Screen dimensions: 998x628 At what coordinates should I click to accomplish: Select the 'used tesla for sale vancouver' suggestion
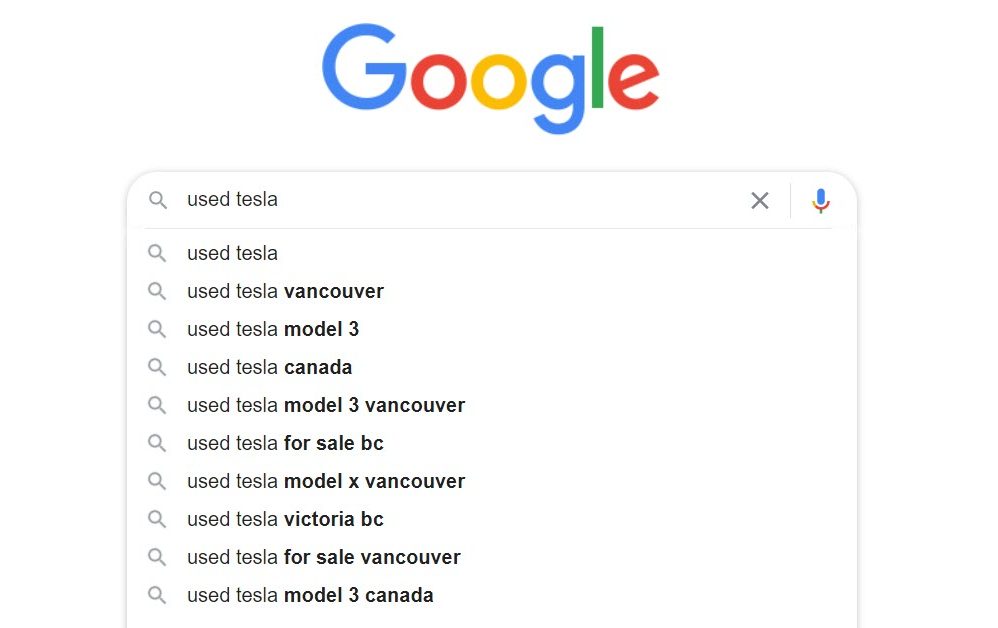[x=323, y=557]
